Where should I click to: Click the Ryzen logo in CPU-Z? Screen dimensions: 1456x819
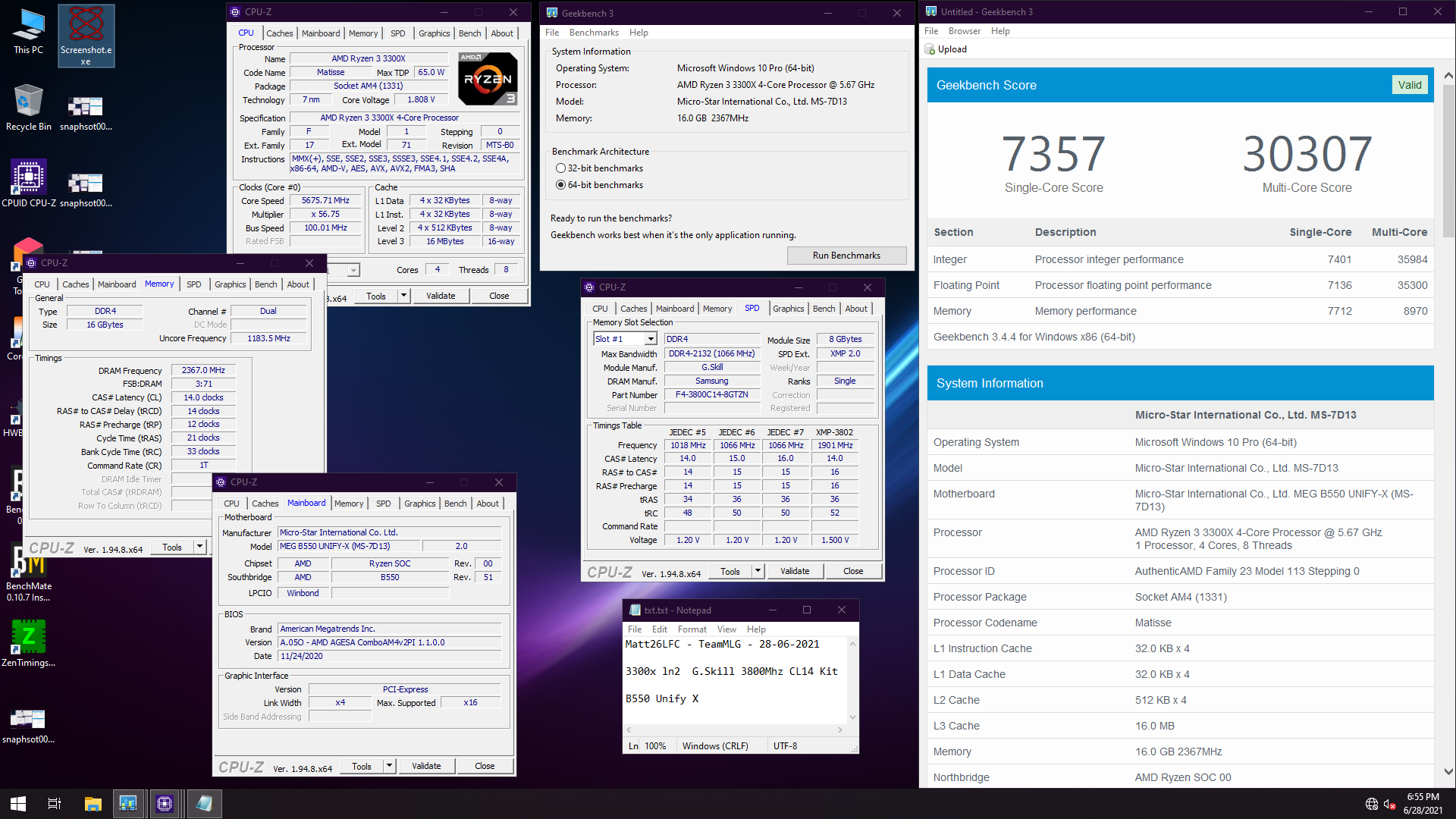488,79
